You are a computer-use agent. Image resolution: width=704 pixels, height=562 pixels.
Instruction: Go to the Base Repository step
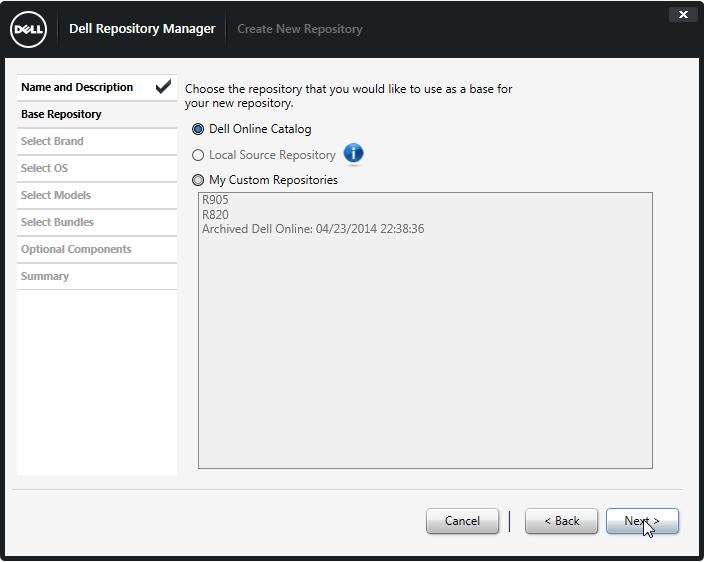97,114
